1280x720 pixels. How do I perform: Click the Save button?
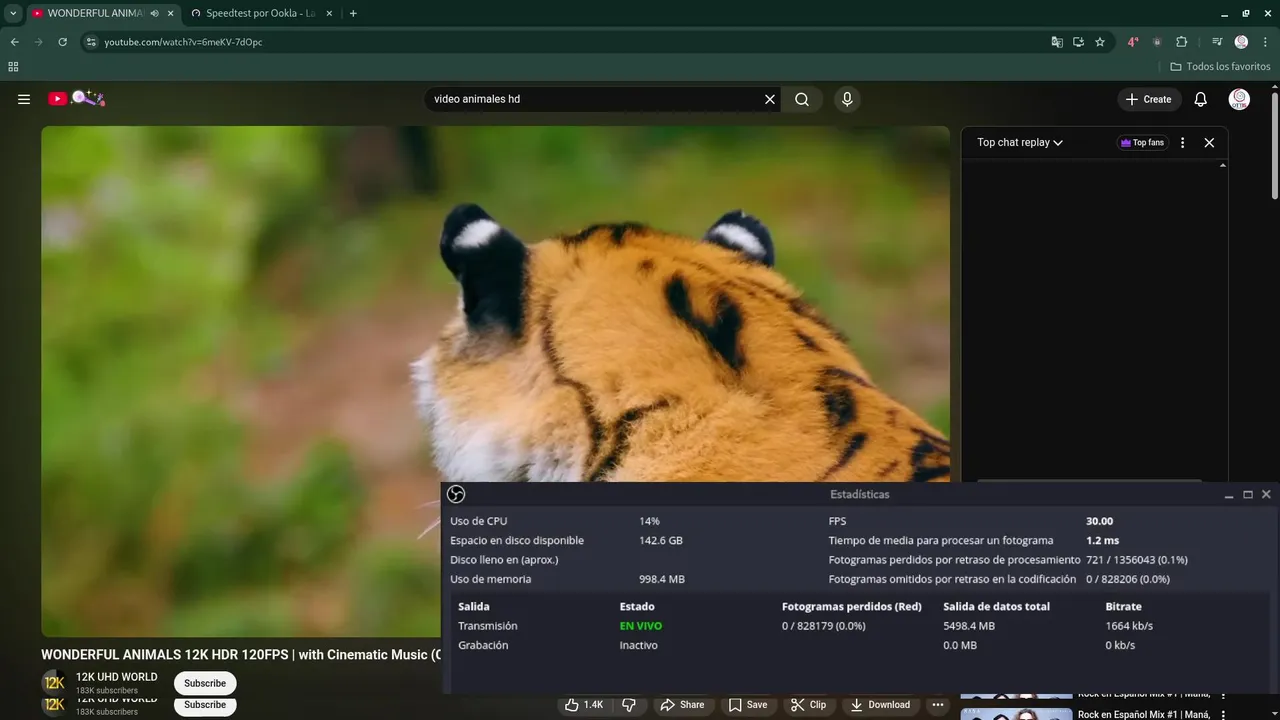point(748,705)
